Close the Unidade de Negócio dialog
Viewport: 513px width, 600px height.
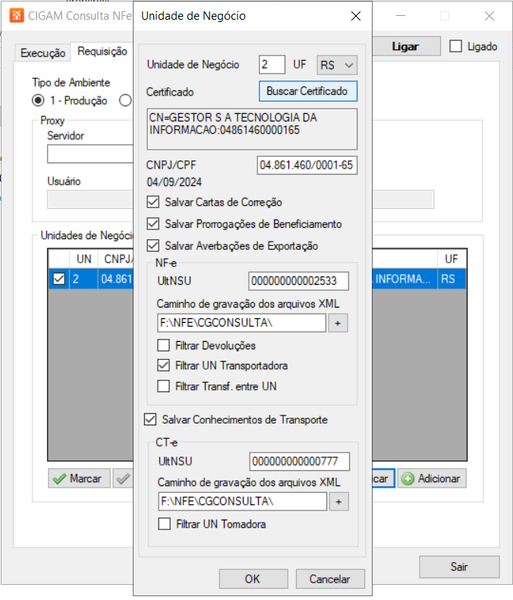(356, 16)
